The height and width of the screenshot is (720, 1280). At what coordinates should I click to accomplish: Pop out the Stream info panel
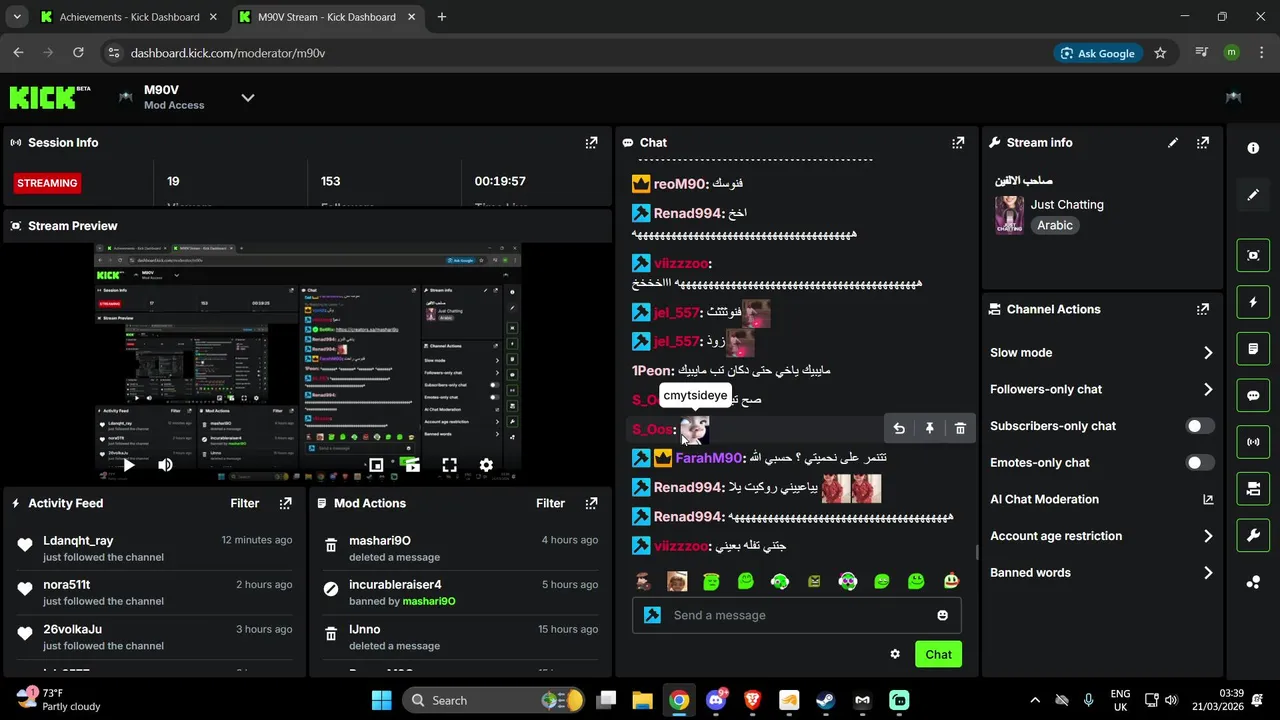1203,143
